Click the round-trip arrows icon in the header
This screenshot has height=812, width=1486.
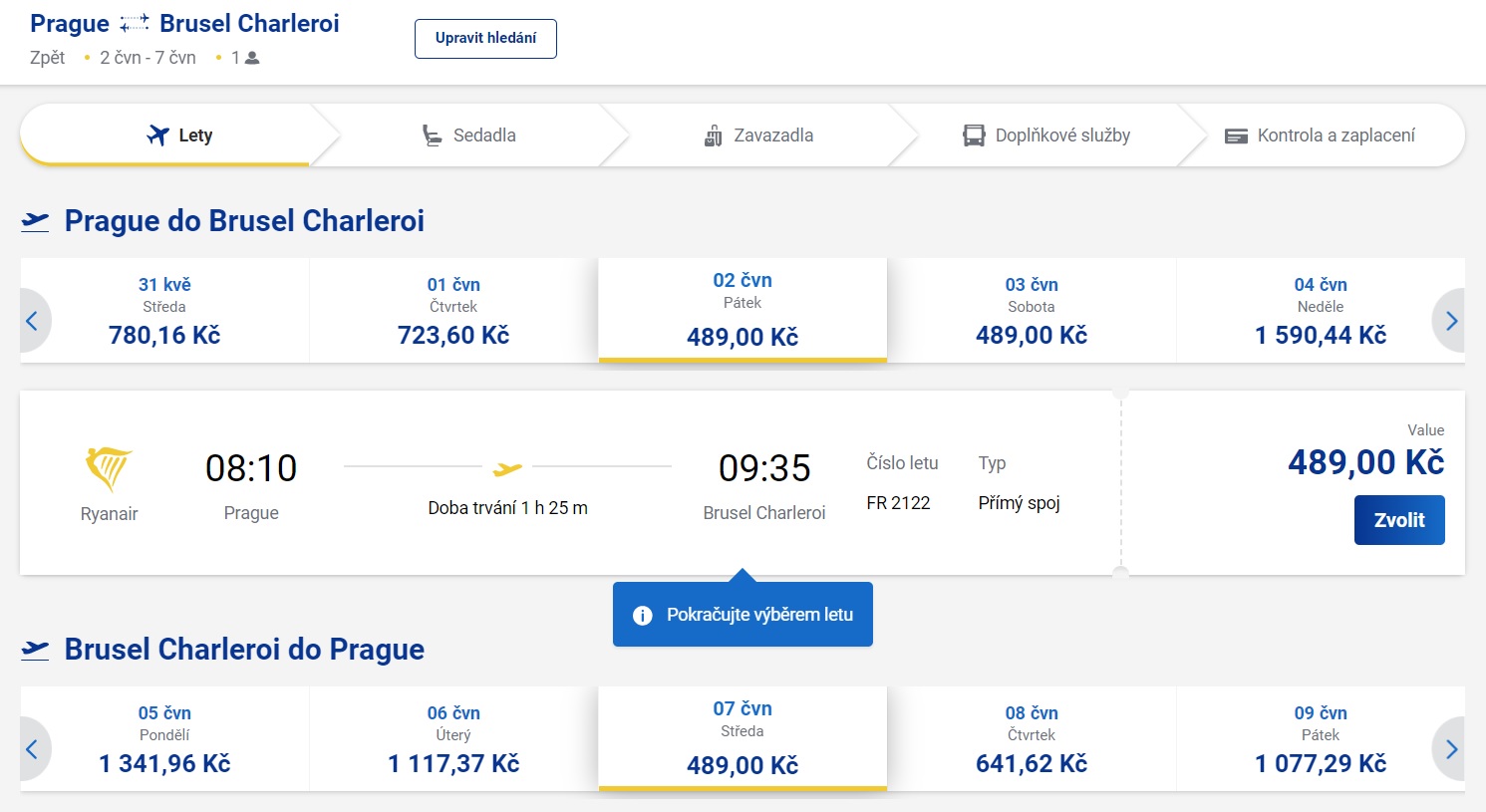click(135, 24)
